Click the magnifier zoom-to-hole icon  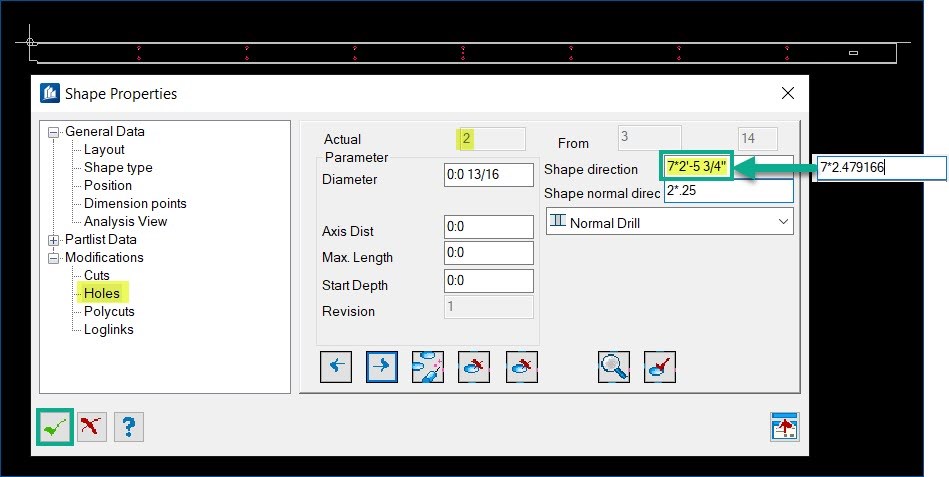[x=614, y=367]
